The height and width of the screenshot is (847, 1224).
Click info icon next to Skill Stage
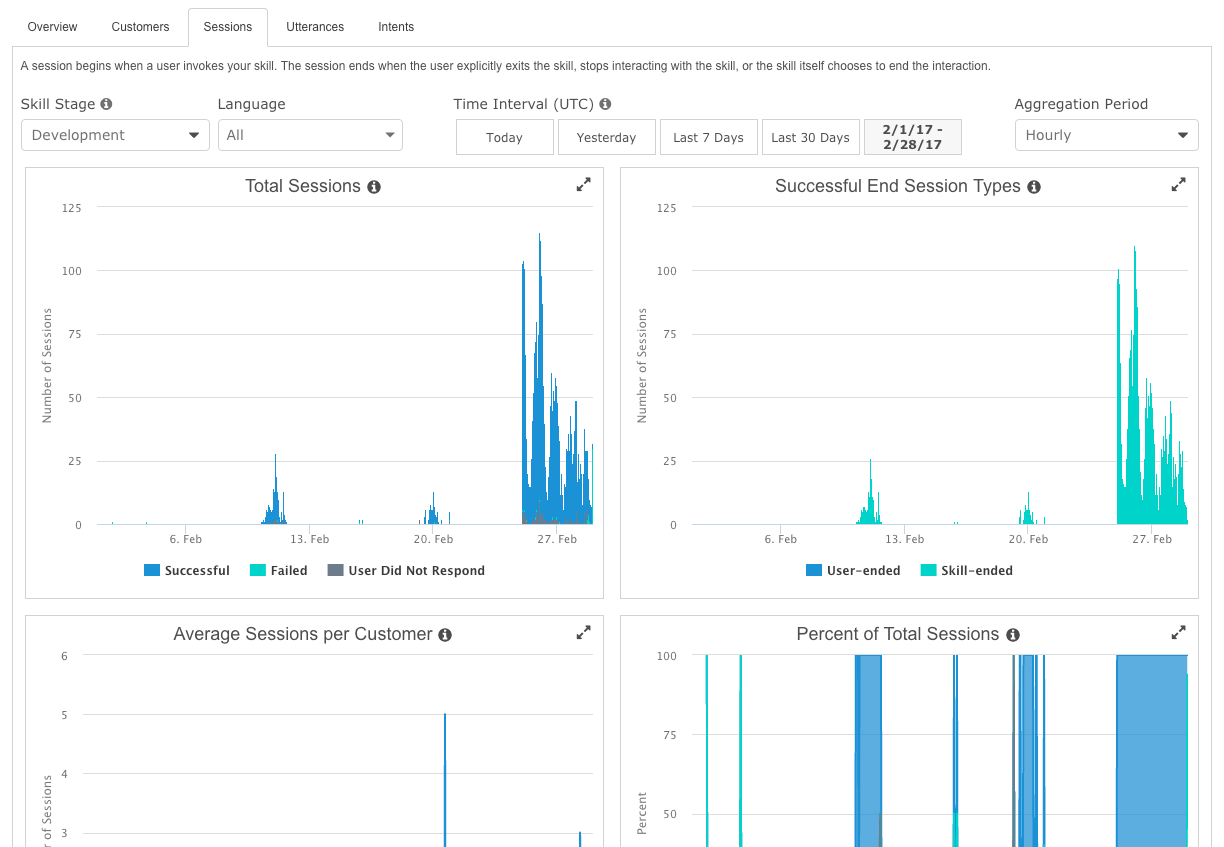tap(106, 104)
